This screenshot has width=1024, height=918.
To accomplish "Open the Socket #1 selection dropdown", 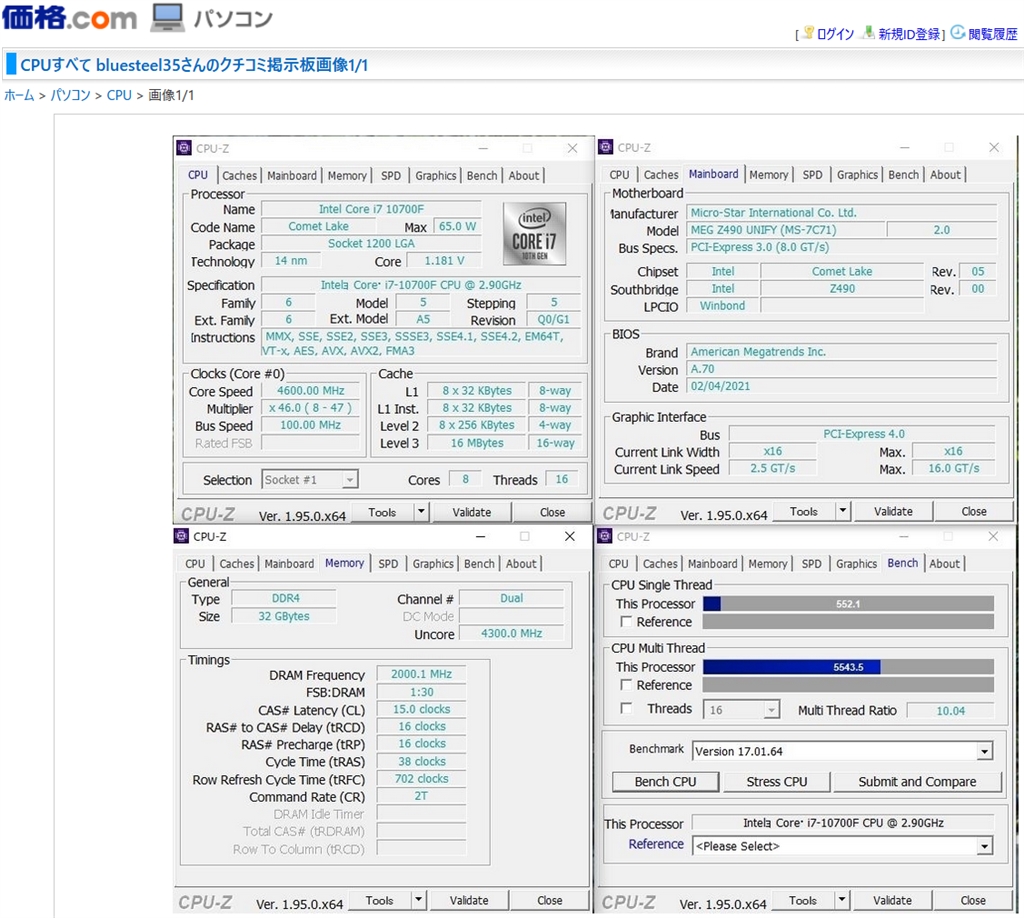I will coord(310,480).
